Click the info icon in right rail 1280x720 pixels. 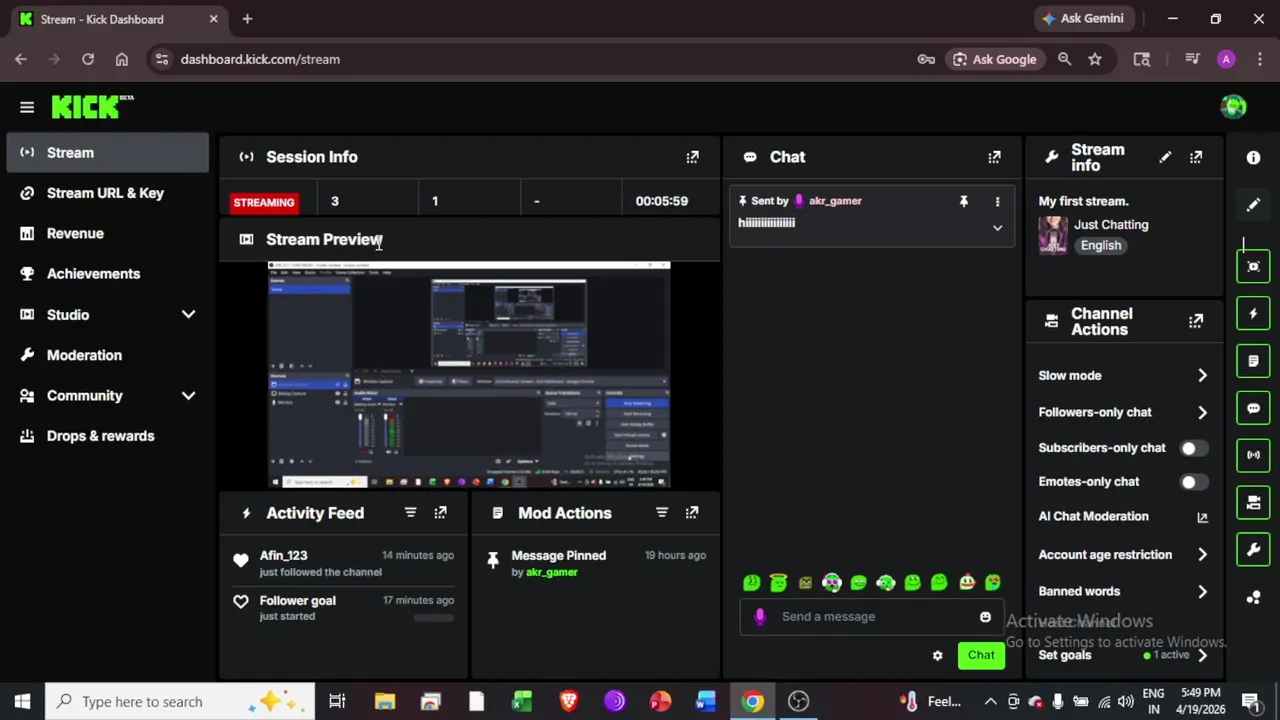point(1253,157)
